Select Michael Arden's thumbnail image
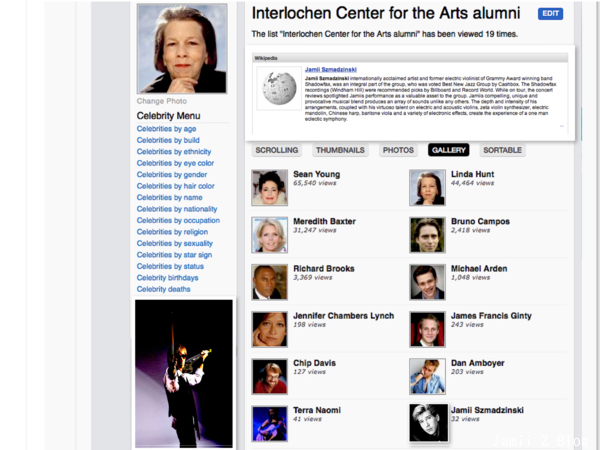Viewport: 600px width, 450px height. (427, 282)
